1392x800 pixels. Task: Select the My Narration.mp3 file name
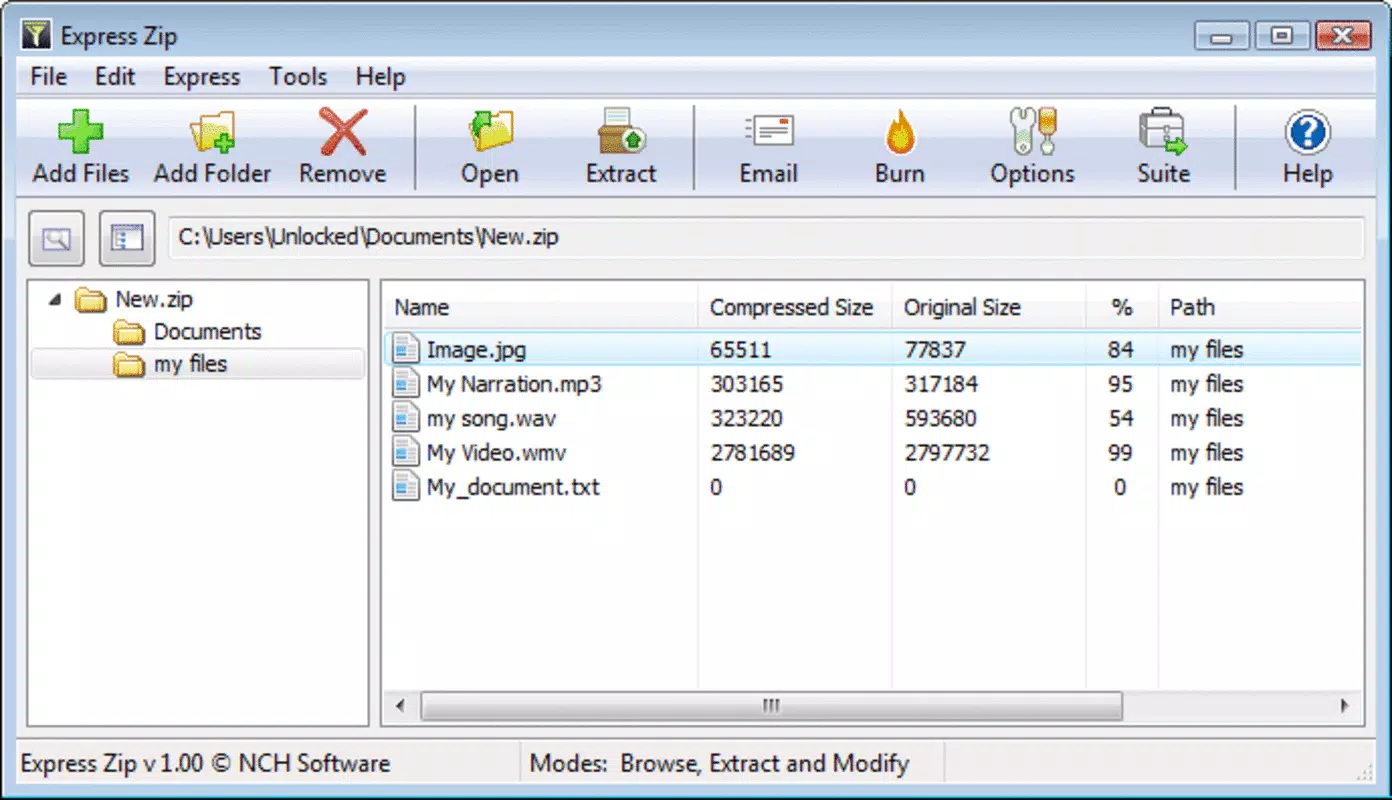tap(514, 384)
